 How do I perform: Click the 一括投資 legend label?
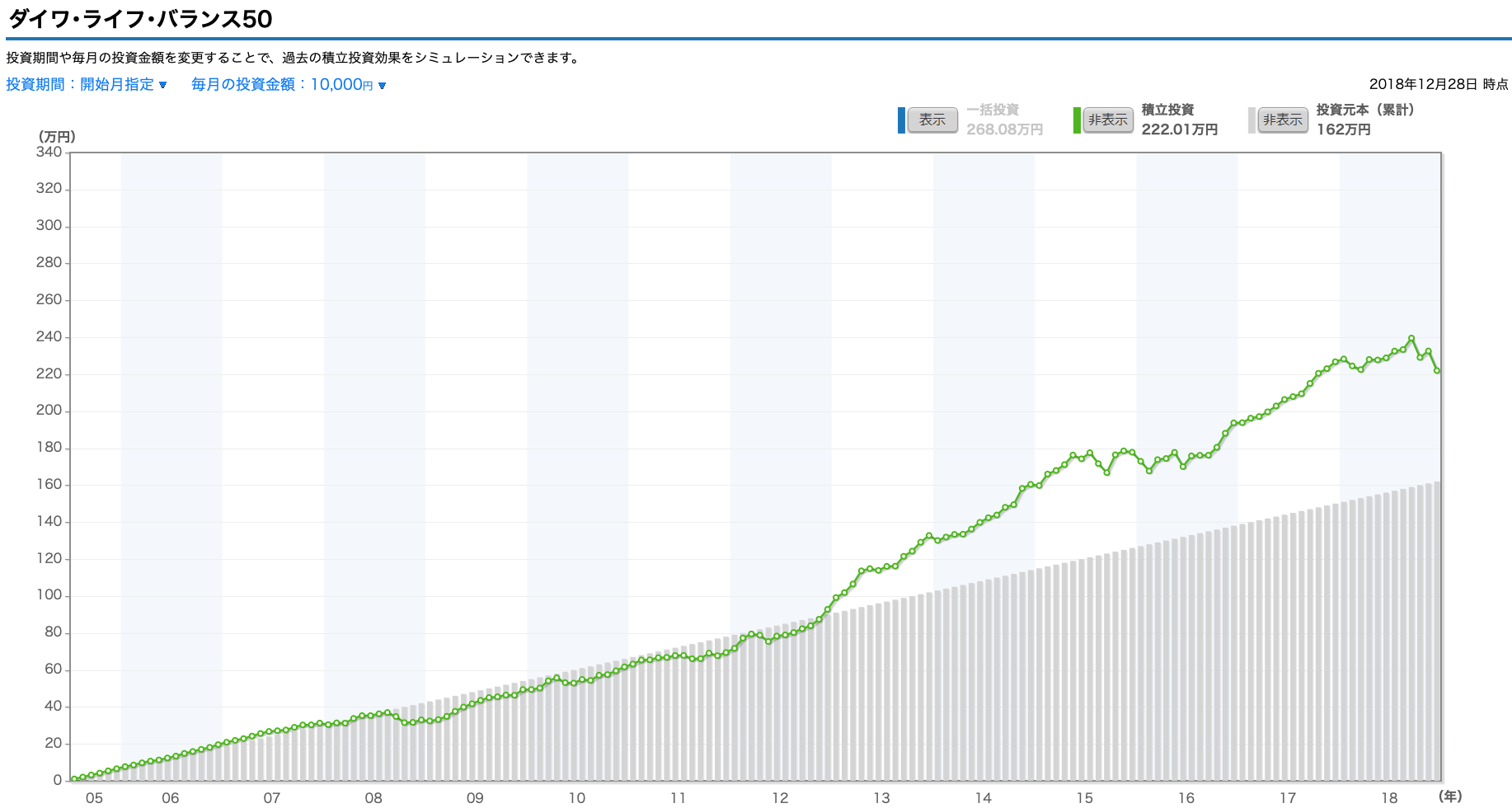coord(993,110)
